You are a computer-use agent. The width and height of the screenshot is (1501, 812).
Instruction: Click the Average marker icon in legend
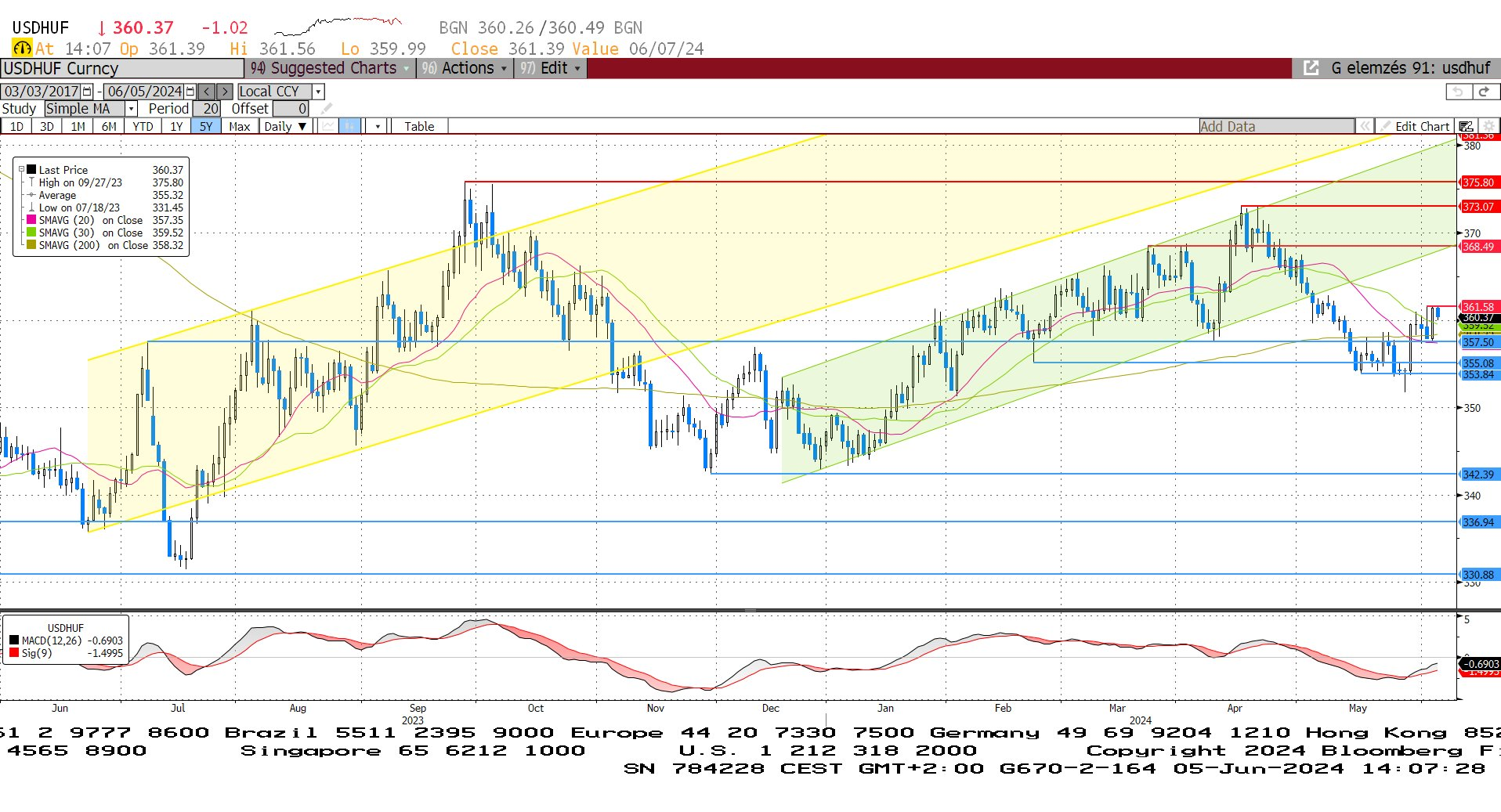31,195
